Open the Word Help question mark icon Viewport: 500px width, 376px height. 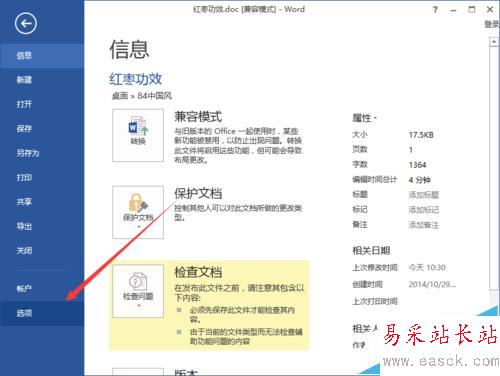435,10
